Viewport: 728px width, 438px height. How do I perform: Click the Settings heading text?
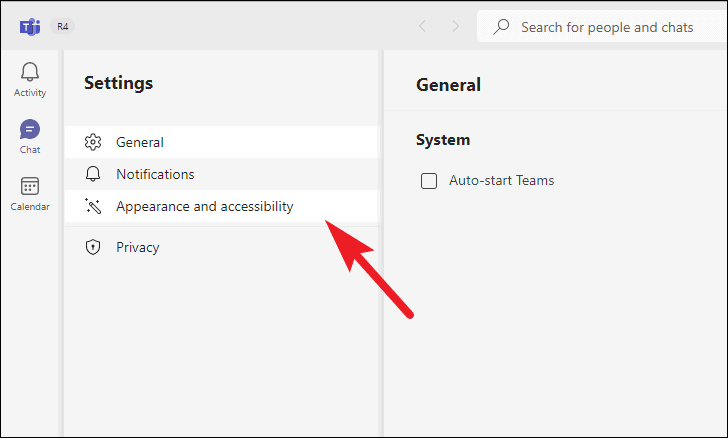[118, 83]
